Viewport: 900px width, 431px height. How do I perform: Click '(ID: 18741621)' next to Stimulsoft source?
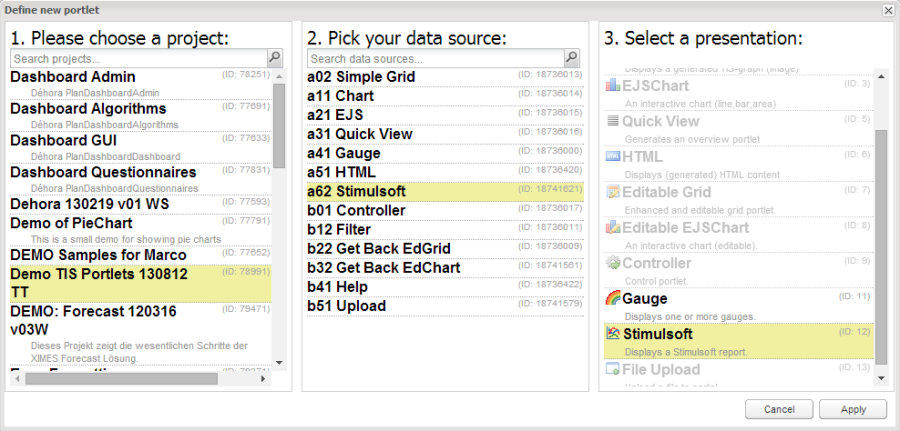(550, 189)
